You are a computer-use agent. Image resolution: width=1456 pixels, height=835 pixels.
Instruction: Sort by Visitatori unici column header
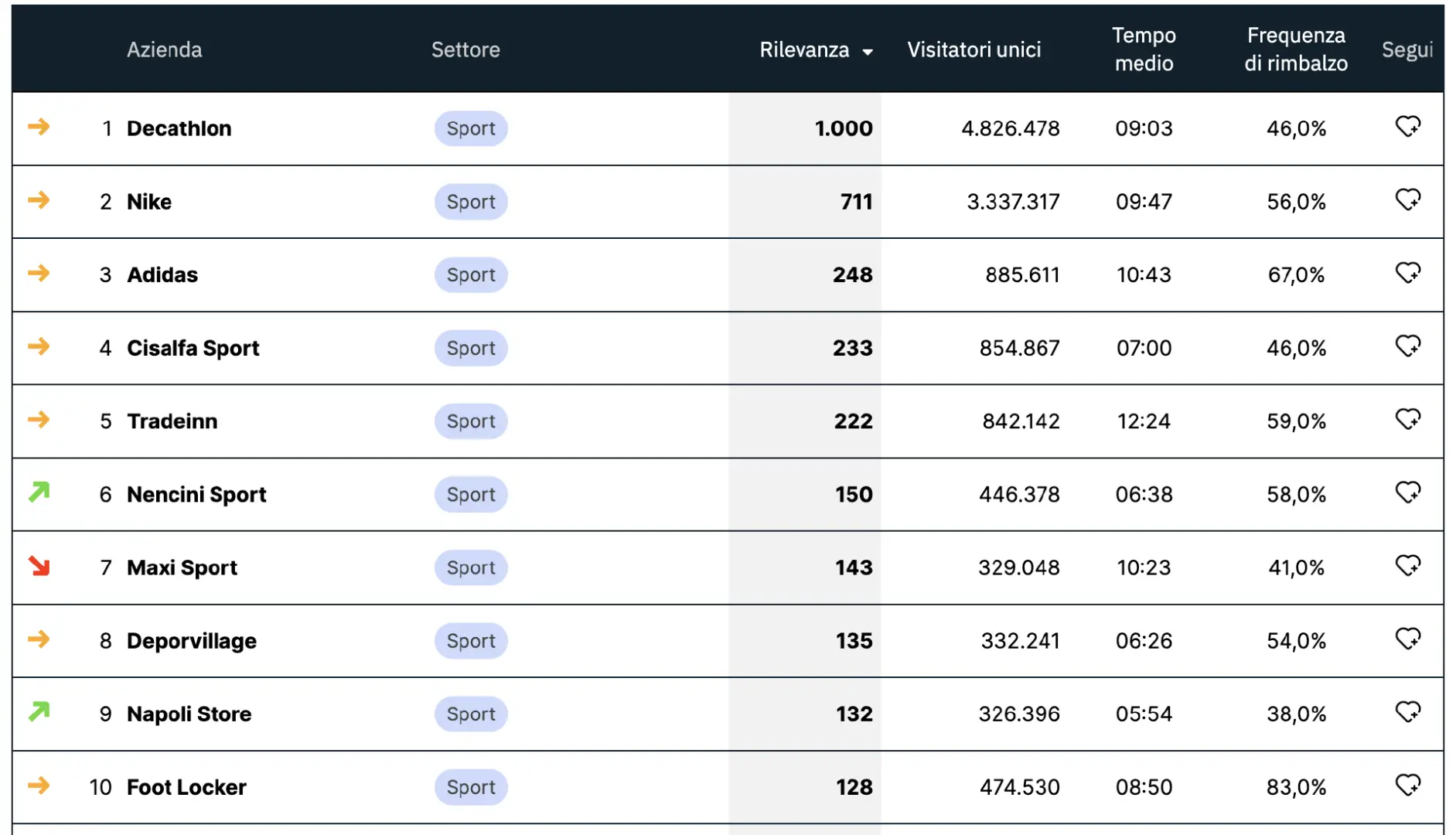pos(974,49)
